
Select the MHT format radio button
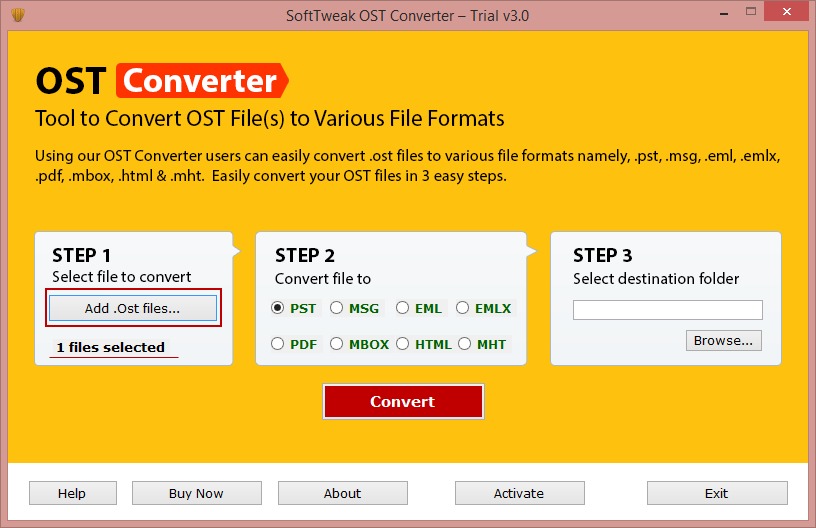tap(464, 344)
